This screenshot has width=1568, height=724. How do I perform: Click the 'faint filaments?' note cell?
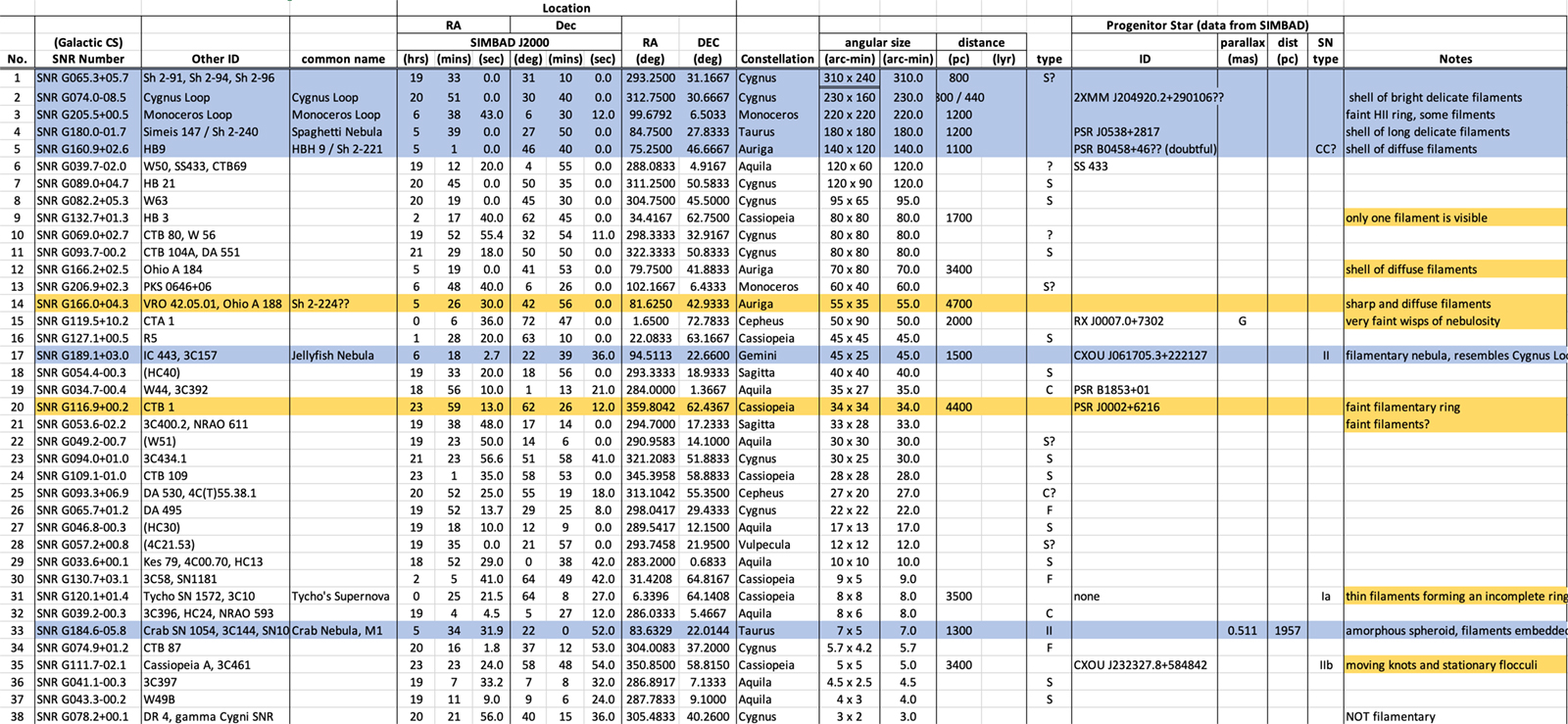[x=1455, y=424]
